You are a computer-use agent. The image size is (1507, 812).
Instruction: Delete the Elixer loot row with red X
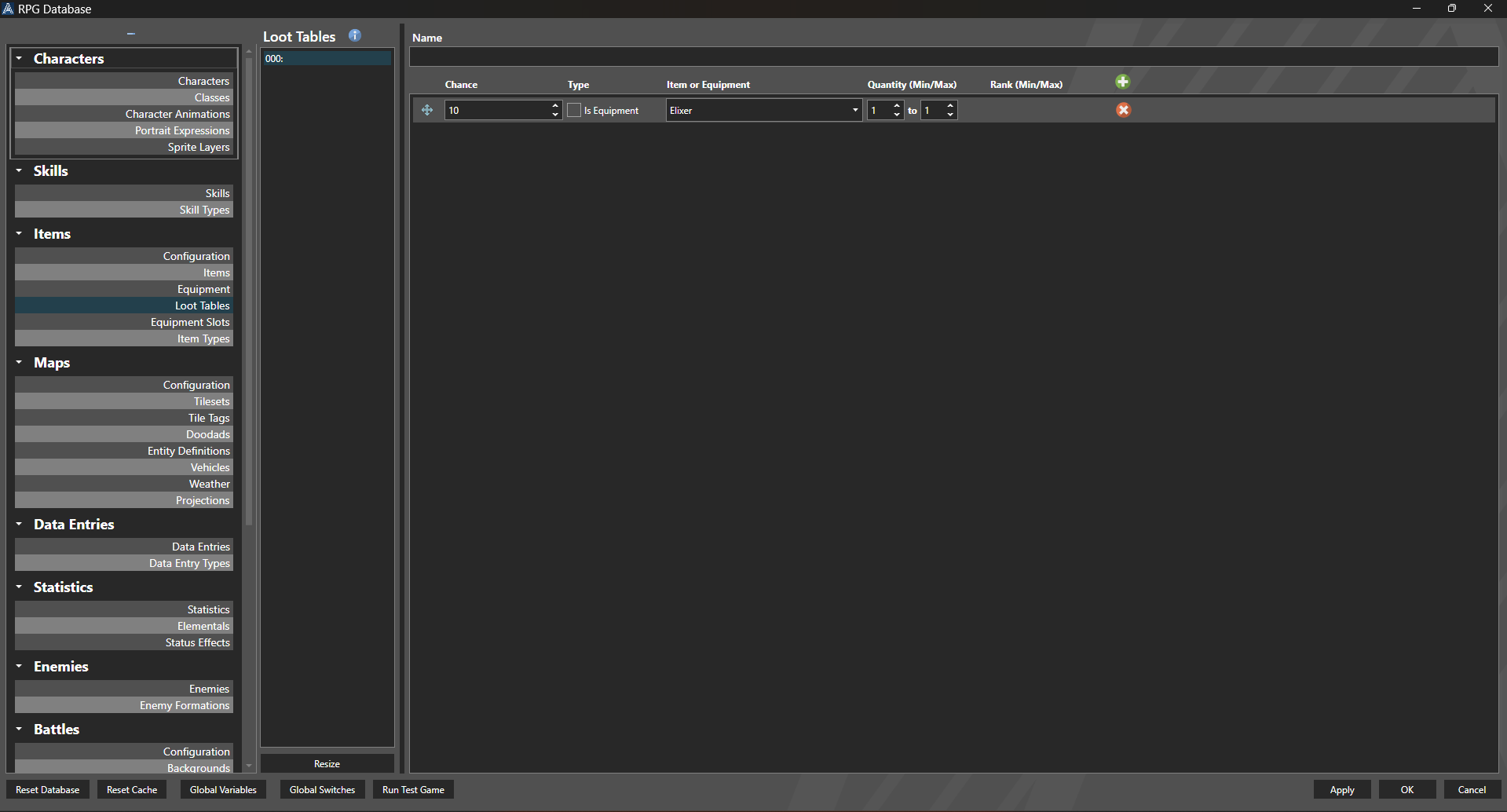coord(1123,110)
